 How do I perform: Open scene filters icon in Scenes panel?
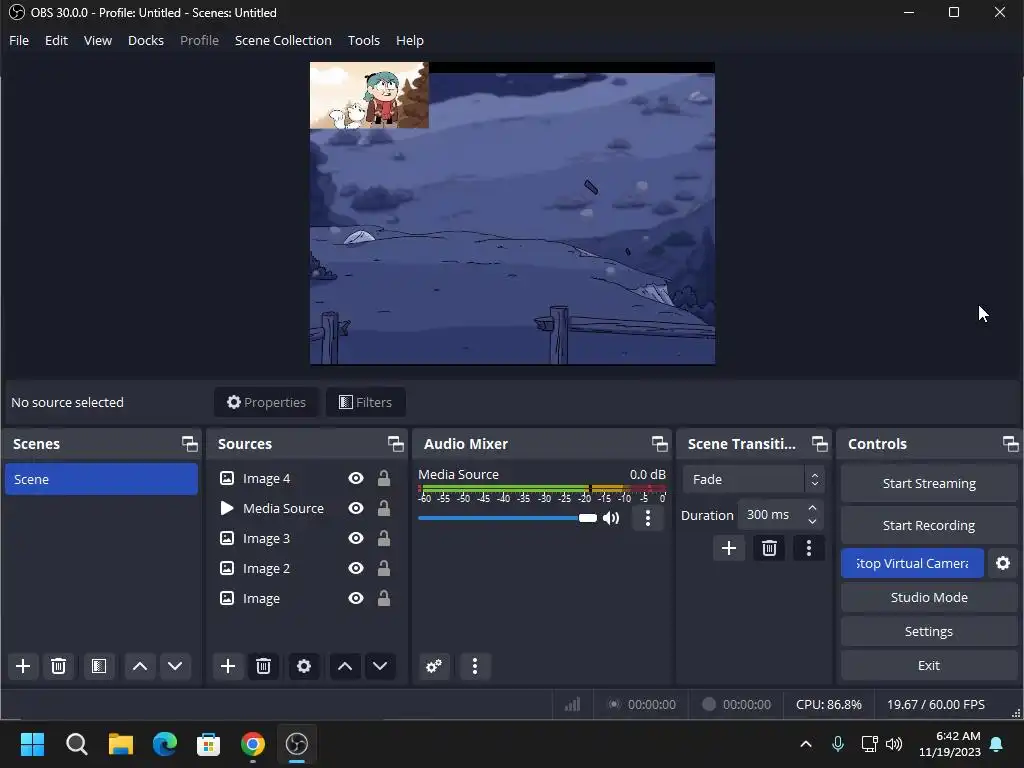pyautogui.click(x=99, y=666)
